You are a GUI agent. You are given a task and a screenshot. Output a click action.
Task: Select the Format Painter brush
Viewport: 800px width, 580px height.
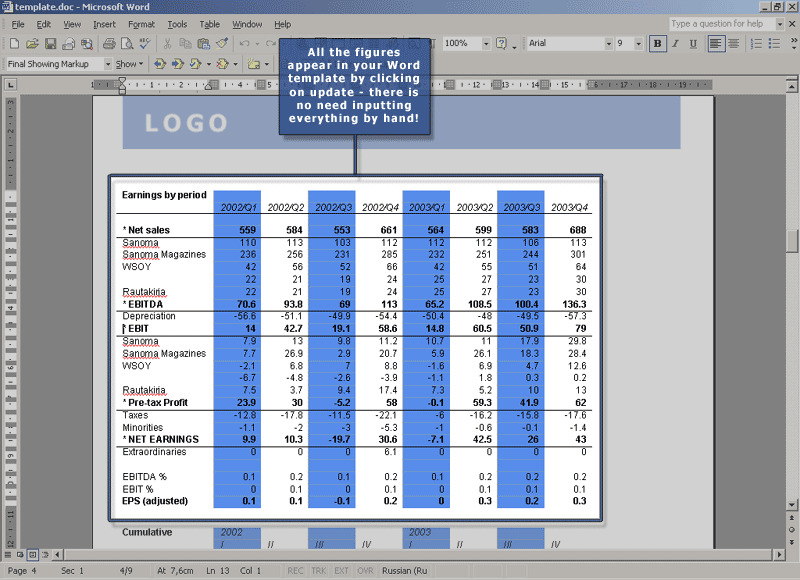coord(221,44)
